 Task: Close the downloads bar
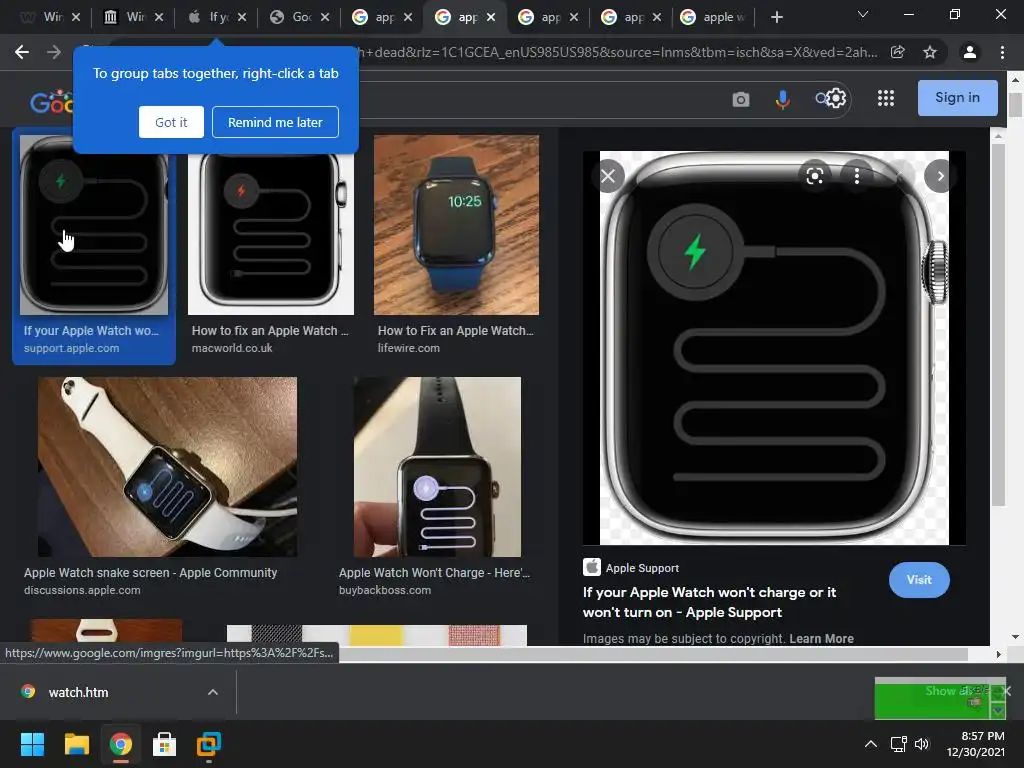tap(1006, 691)
